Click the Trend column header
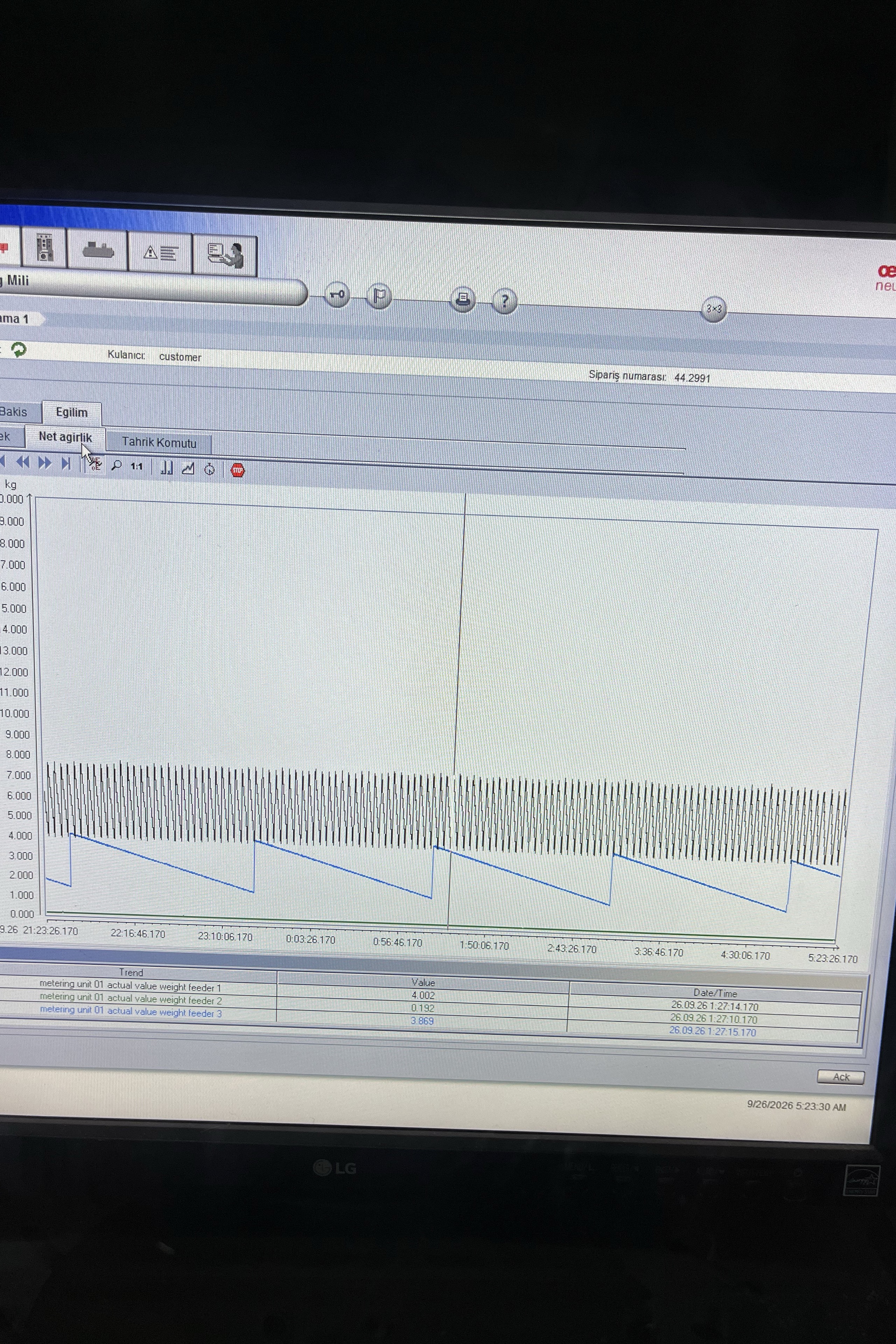896x1344 pixels. pos(131,973)
